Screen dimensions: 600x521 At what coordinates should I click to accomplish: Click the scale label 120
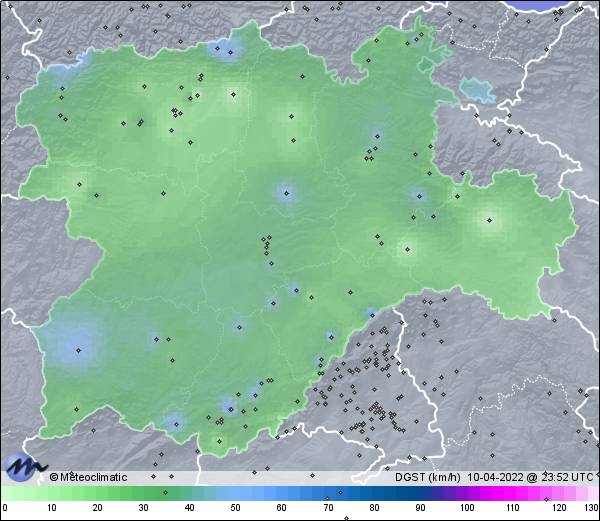(x=559, y=508)
